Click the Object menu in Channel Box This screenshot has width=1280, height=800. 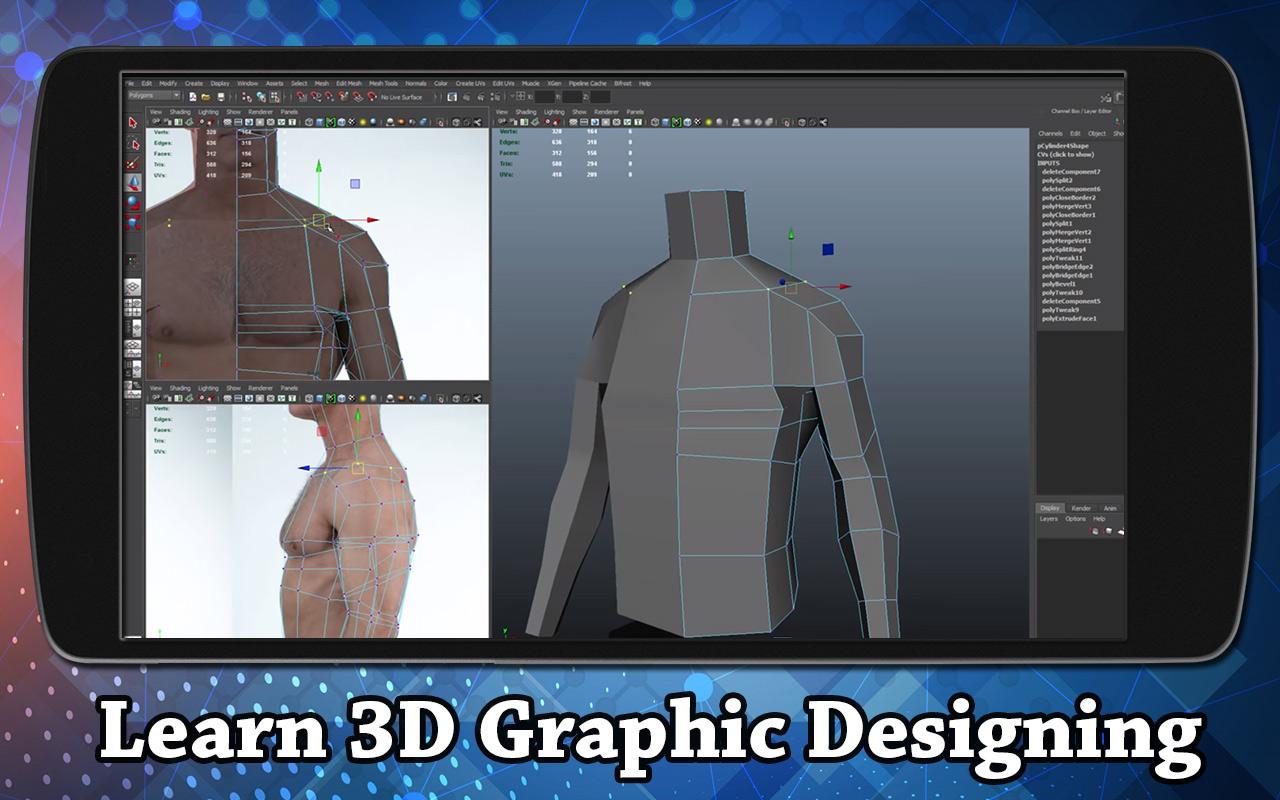(1097, 133)
